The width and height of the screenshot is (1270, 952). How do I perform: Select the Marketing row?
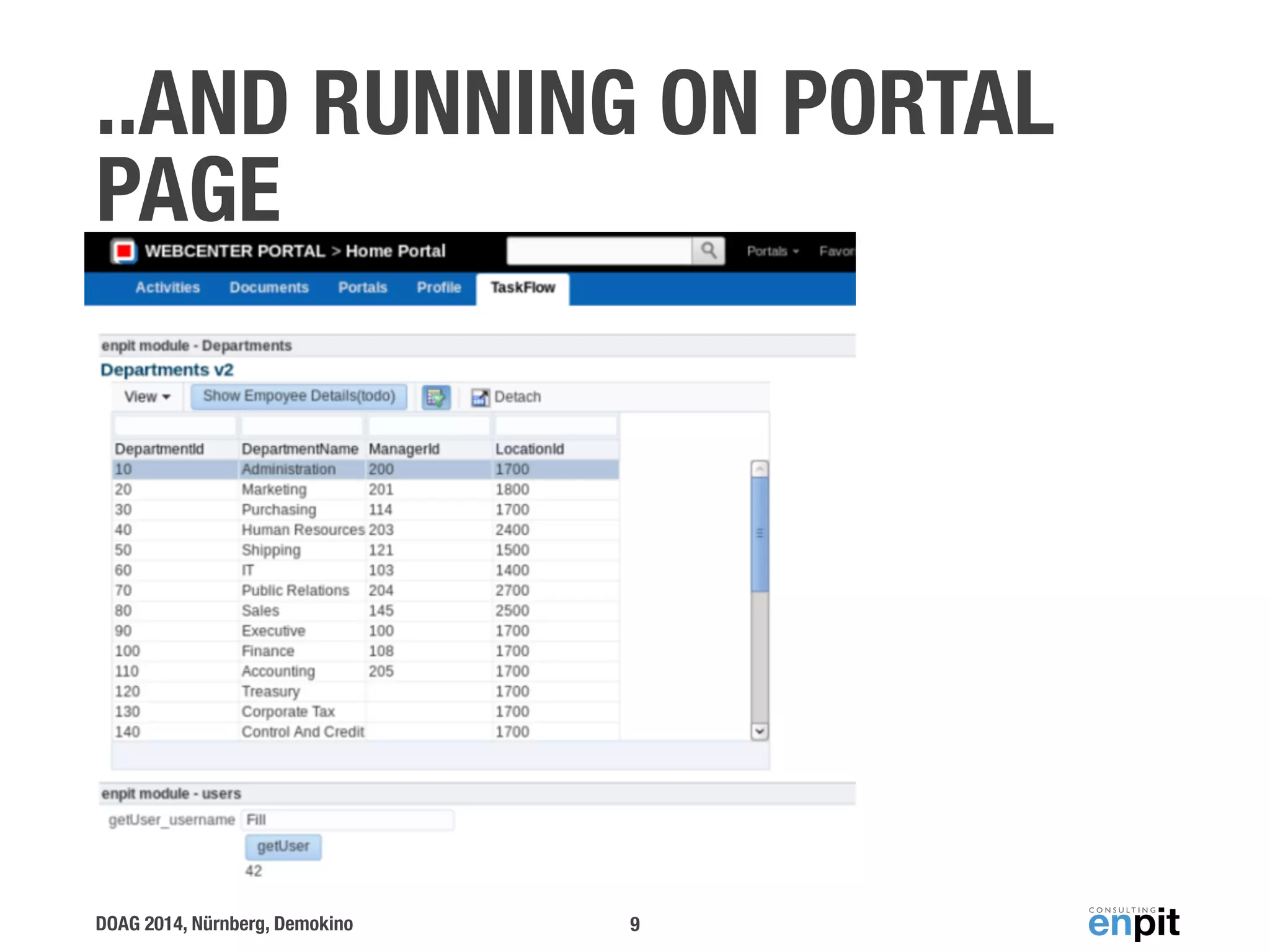click(x=366, y=490)
